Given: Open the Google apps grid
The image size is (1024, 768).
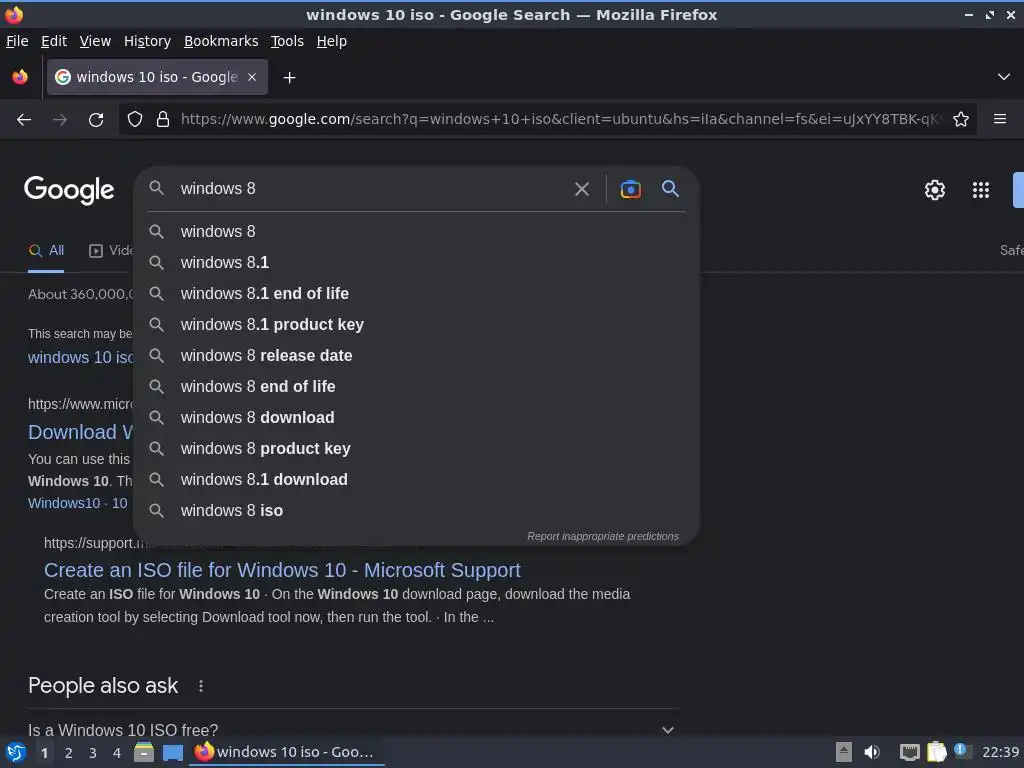Looking at the screenshot, I should (x=981, y=190).
